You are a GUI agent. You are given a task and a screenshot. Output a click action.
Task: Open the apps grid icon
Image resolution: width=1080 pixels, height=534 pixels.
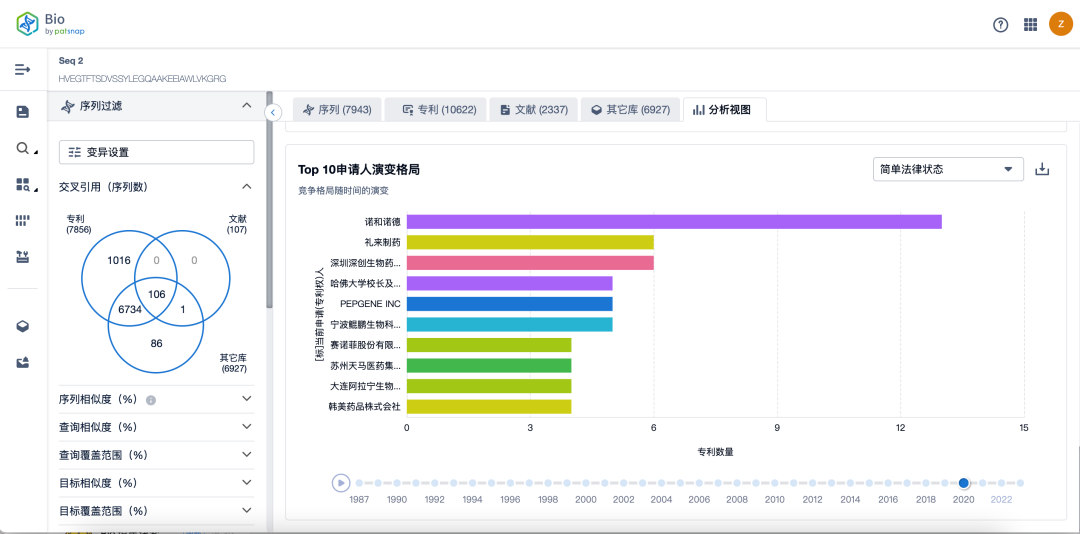pos(1030,25)
